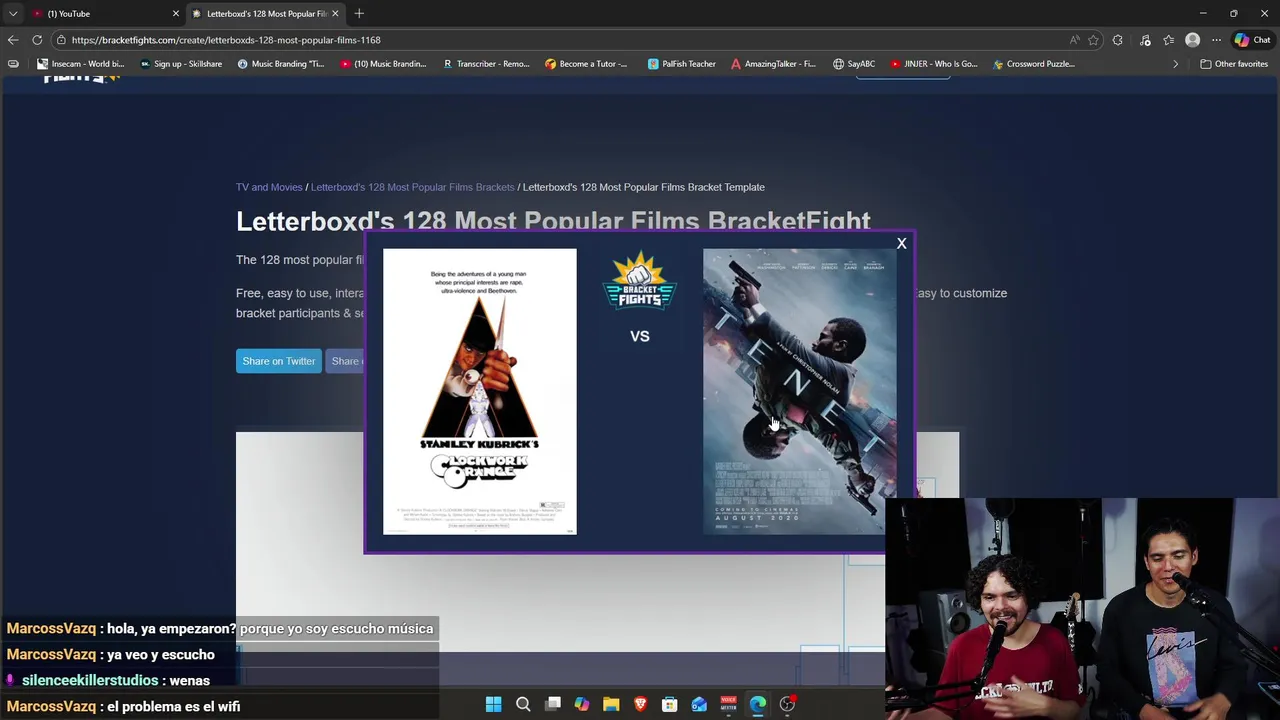Open OBS Studio from the taskbar
Screen dimensions: 1280x720
pos(787,704)
